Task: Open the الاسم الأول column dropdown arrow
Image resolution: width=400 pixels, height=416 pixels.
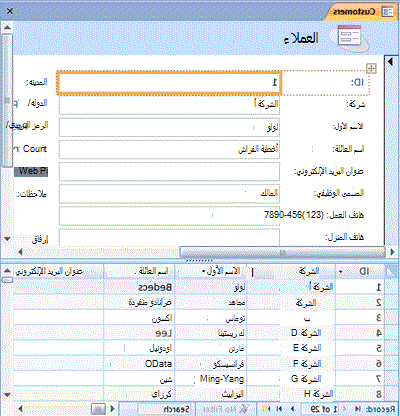Action: [203, 272]
